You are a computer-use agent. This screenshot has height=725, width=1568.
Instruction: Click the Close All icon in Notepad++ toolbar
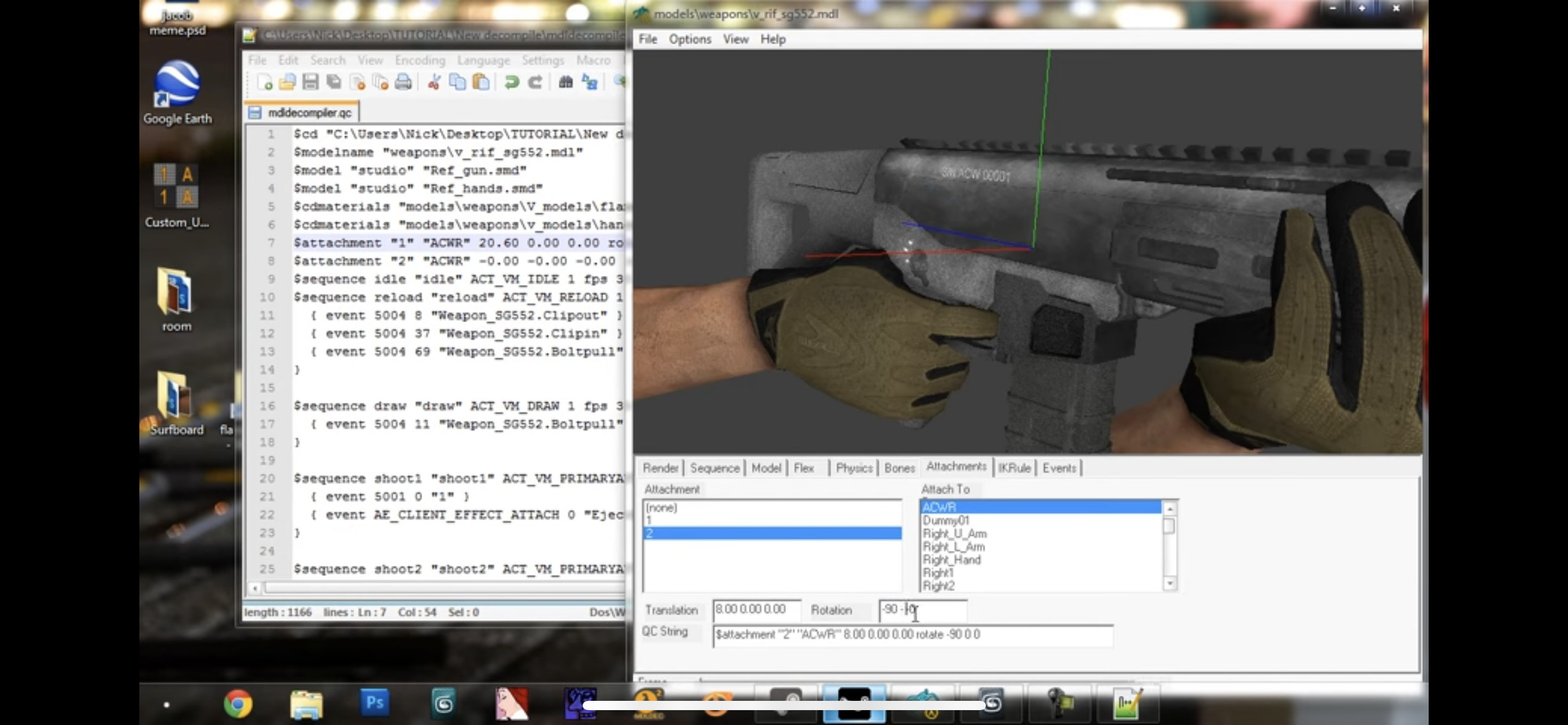tap(380, 82)
